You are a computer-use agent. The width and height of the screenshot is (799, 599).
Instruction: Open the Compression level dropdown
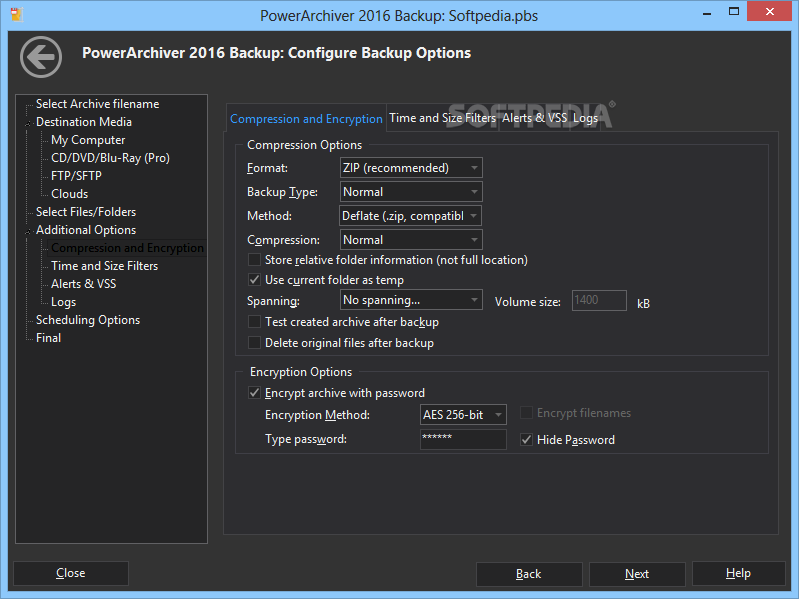click(x=411, y=240)
